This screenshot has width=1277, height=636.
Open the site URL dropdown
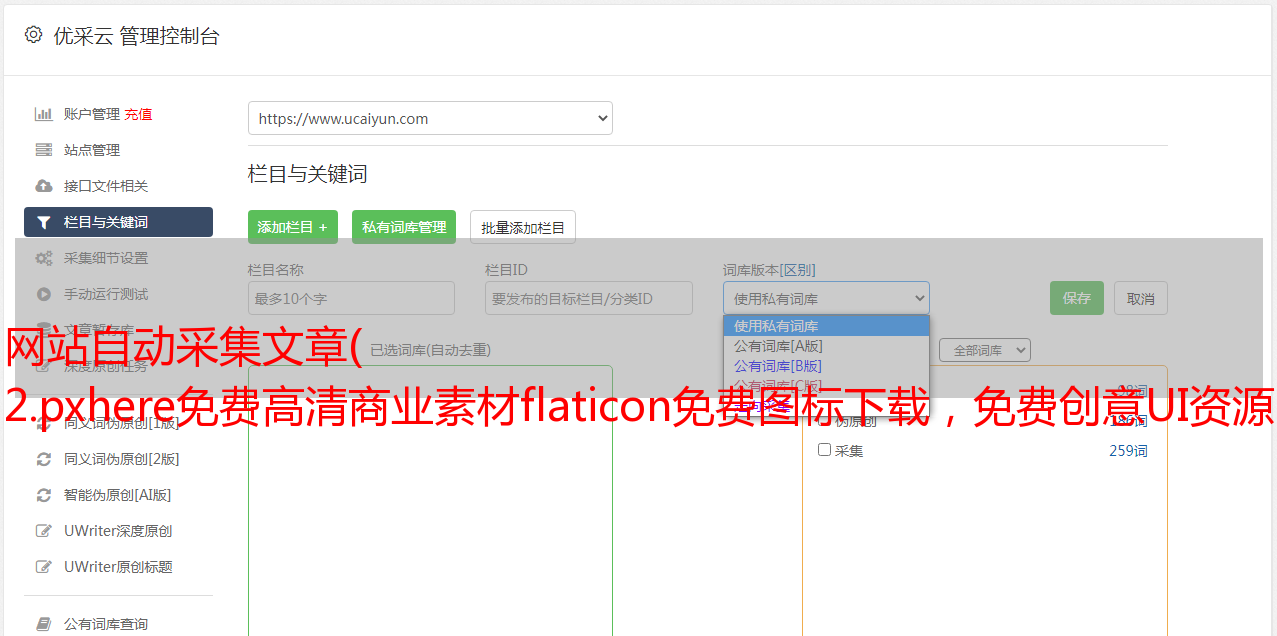coord(430,118)
